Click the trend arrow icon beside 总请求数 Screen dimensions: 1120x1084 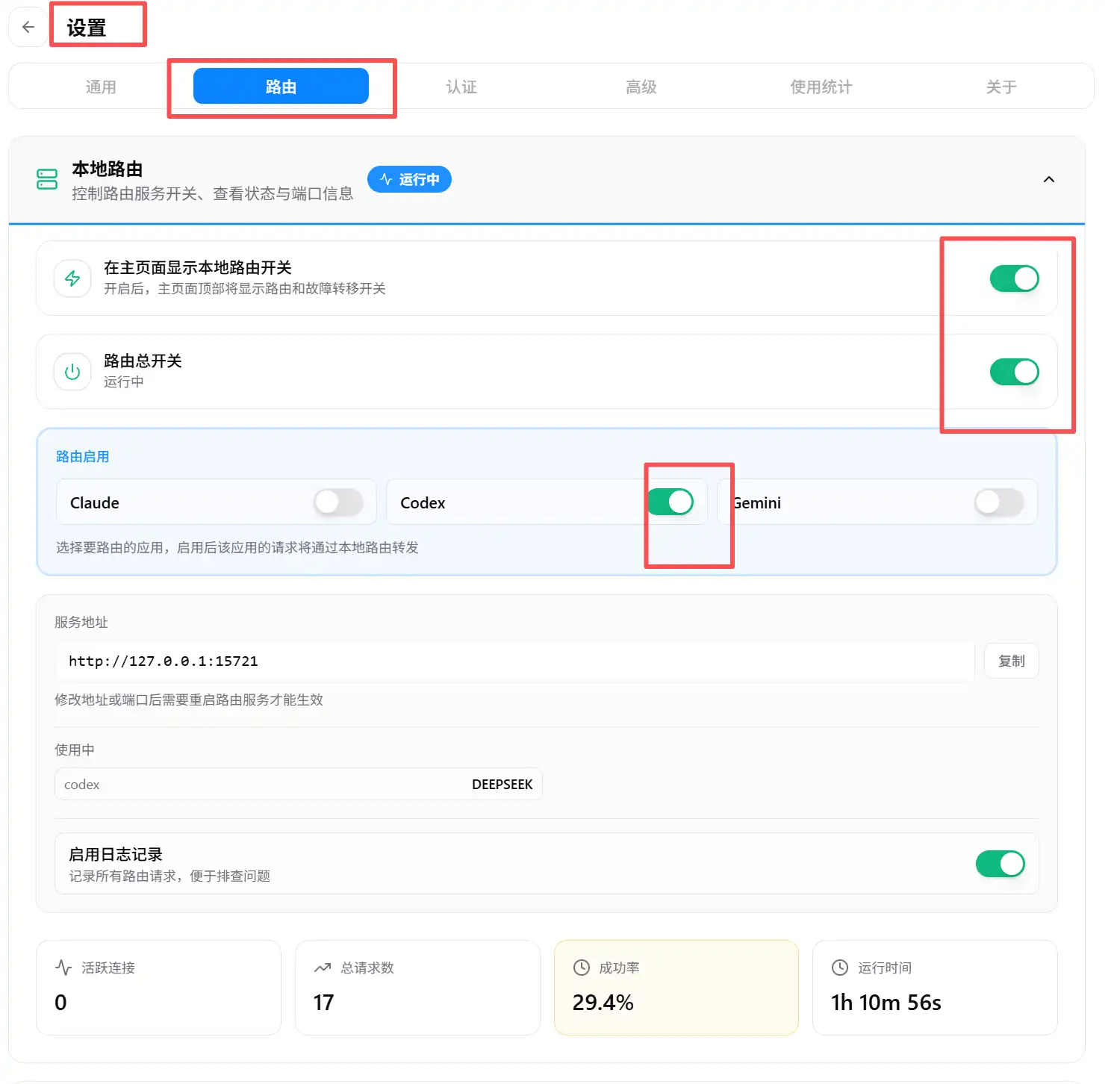[x=323, y=968]
